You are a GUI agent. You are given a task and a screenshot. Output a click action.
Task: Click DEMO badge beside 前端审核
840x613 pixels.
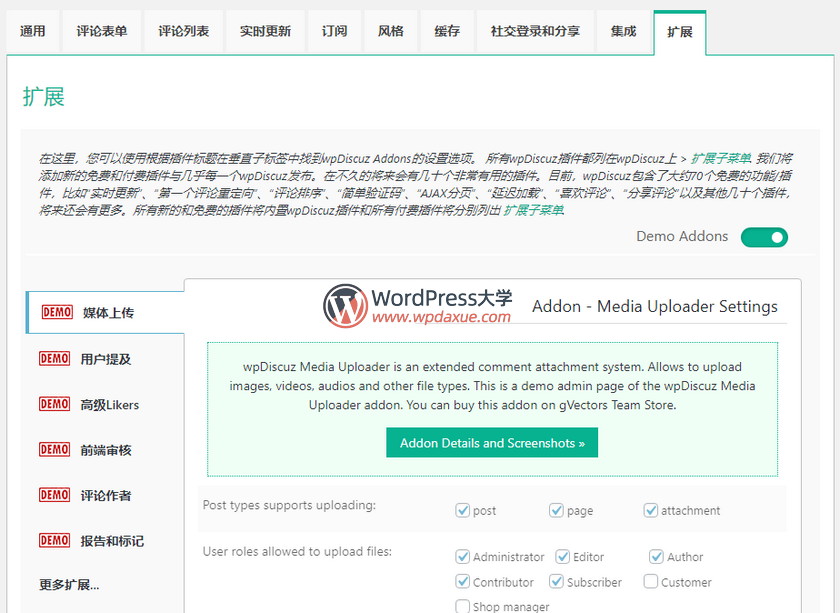54,450
